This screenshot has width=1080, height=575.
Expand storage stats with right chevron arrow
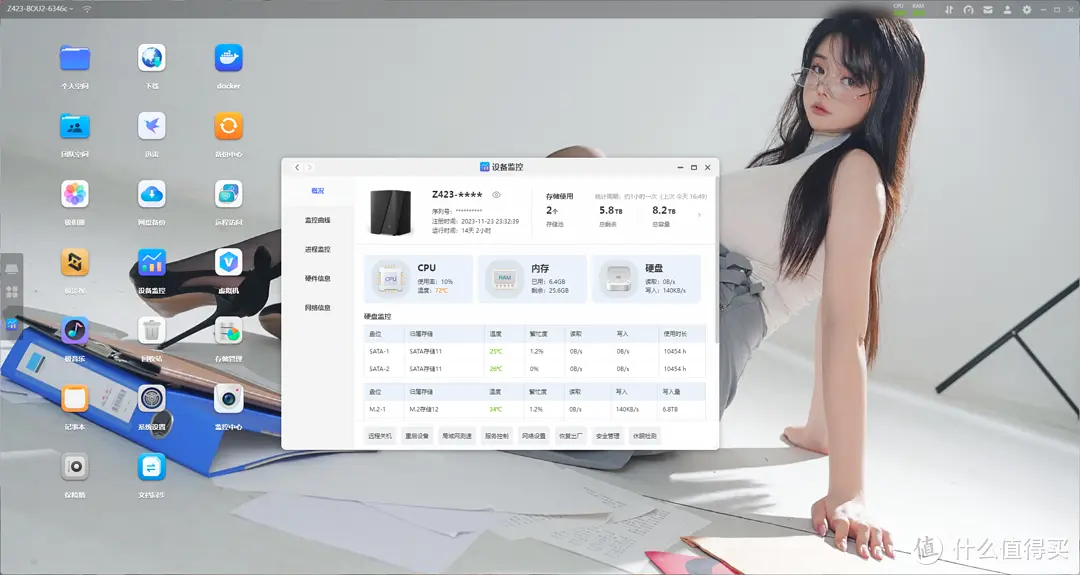tap(699, 214)
